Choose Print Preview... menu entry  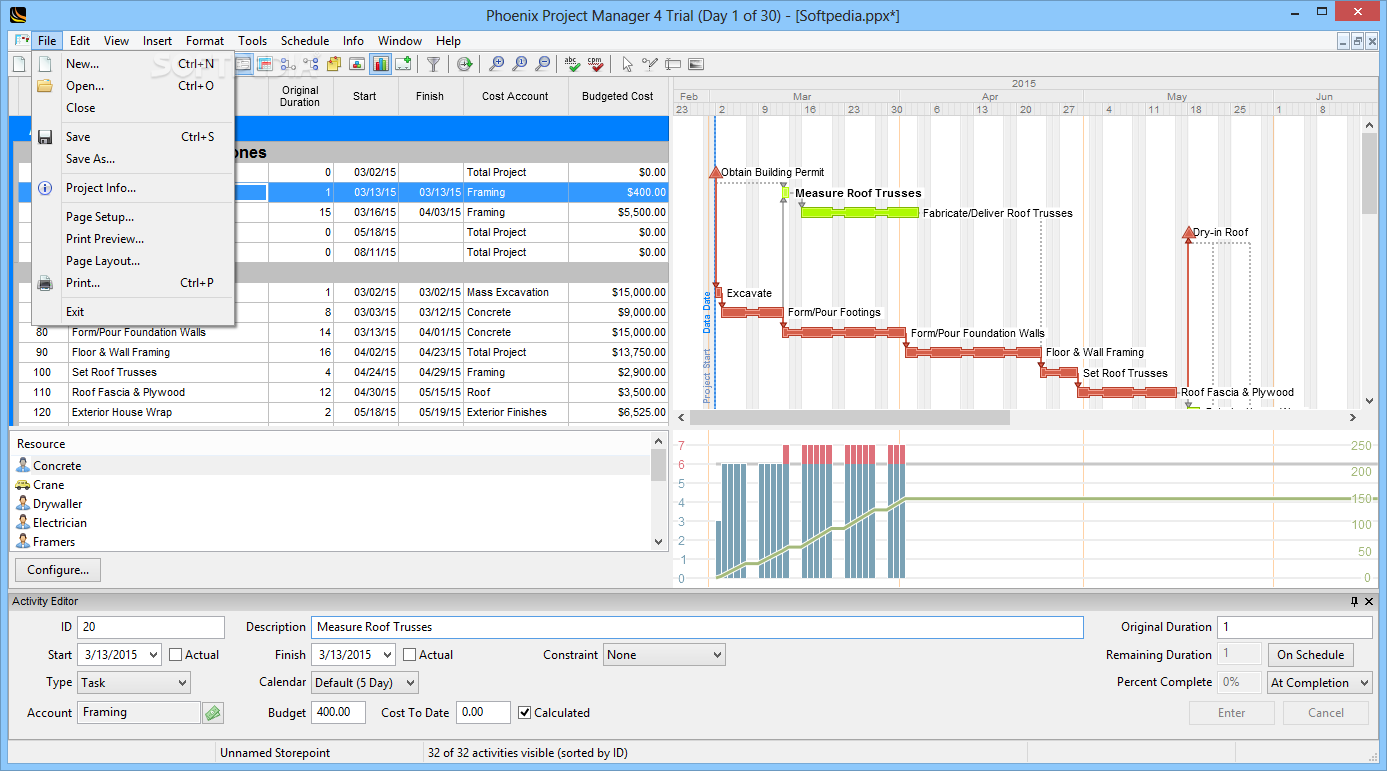coord(134,239)
